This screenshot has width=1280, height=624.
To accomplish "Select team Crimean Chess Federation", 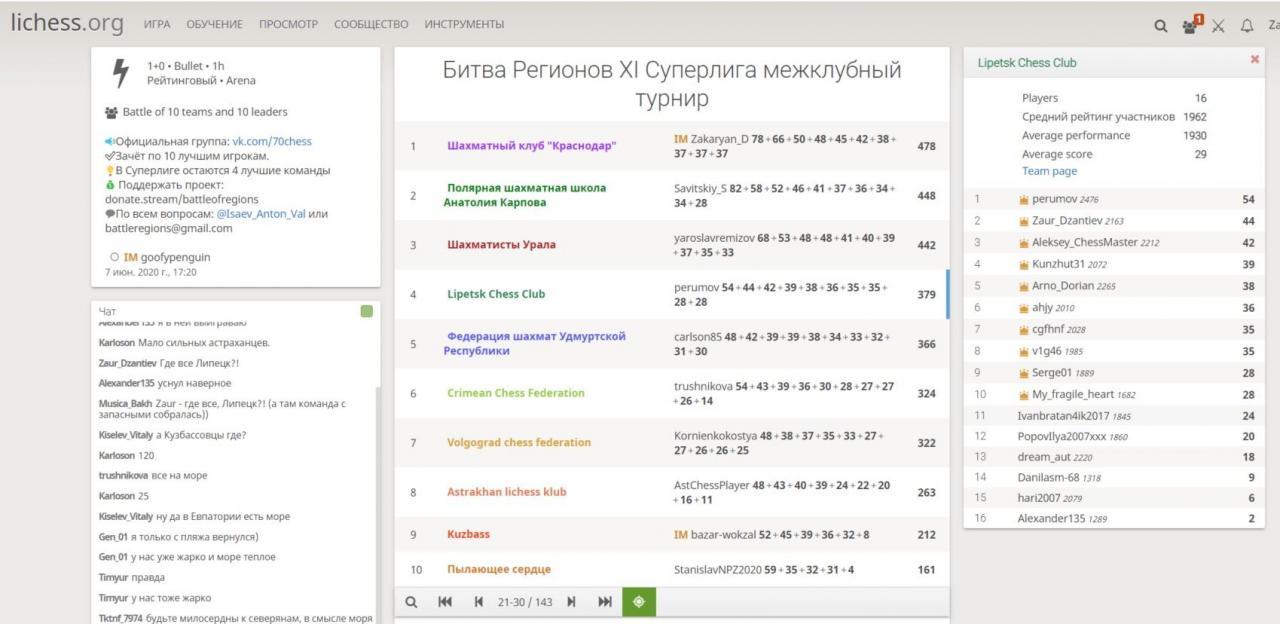I will click(515, 393).
